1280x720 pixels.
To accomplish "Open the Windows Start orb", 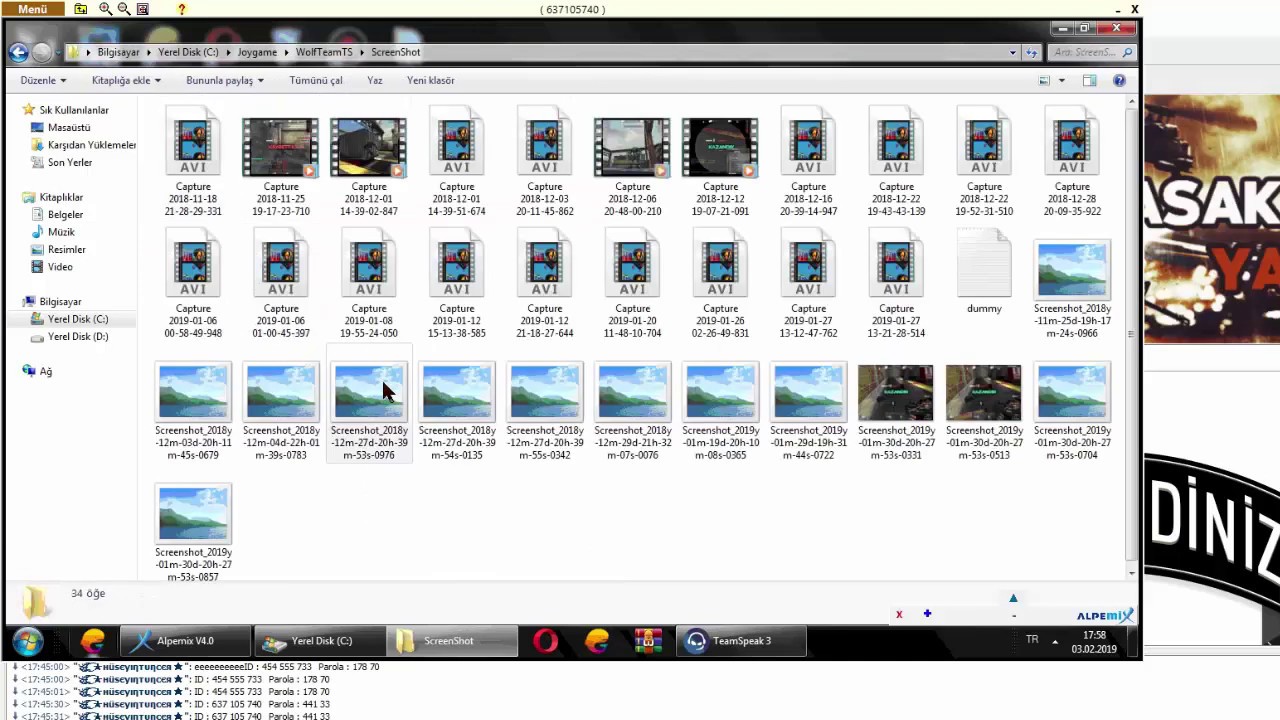I will click(x=27, y=641).
